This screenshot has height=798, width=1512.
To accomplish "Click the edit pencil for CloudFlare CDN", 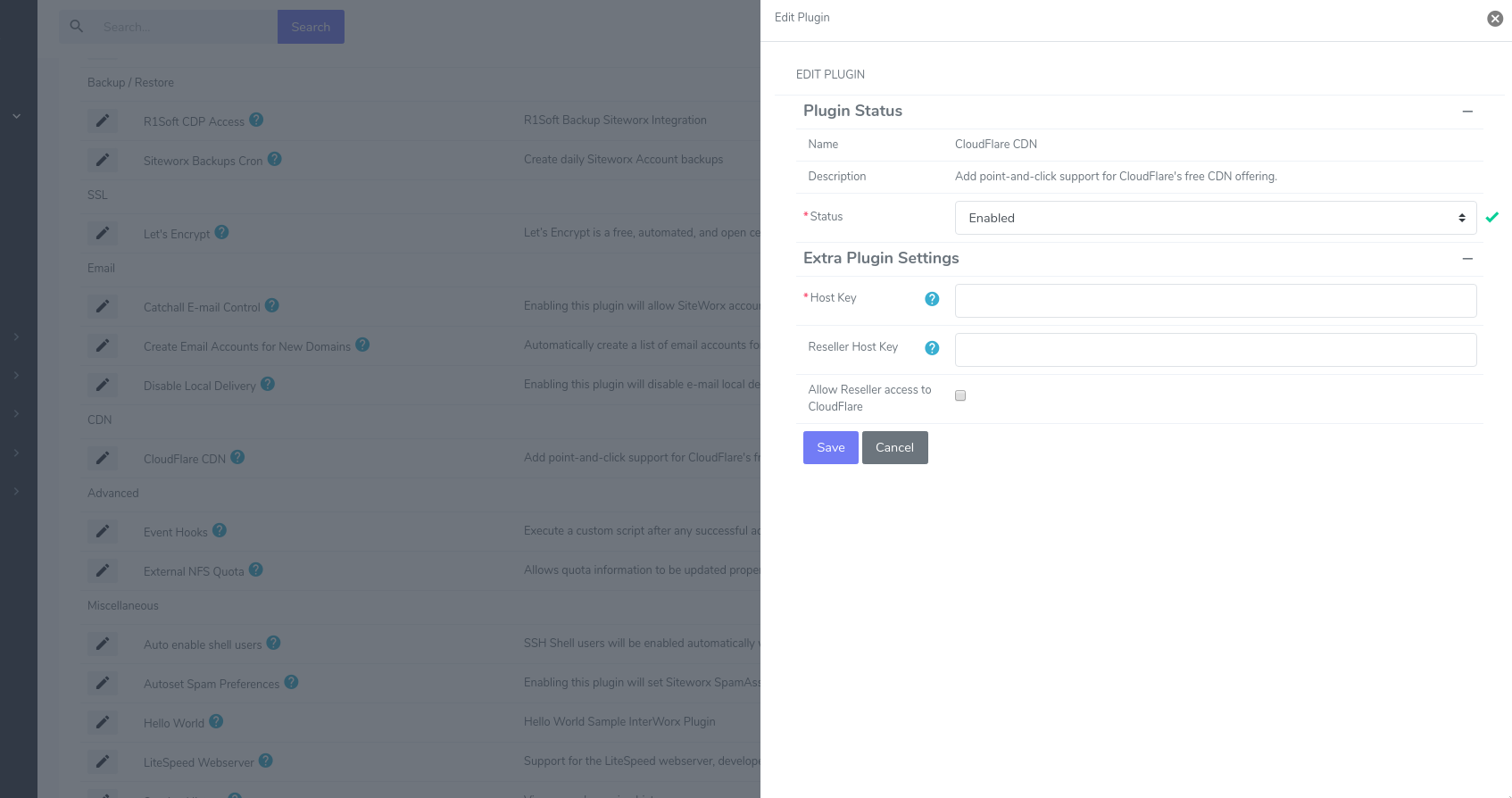I will click(x=103, y=458).
